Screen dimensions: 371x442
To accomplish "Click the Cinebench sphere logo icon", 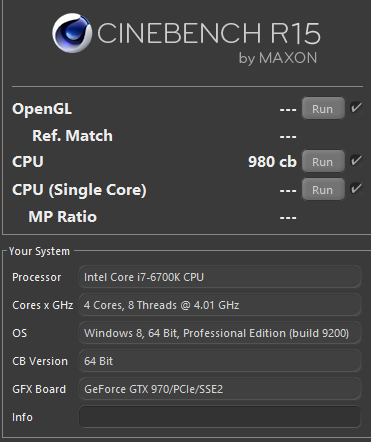I will pos(72,33).
